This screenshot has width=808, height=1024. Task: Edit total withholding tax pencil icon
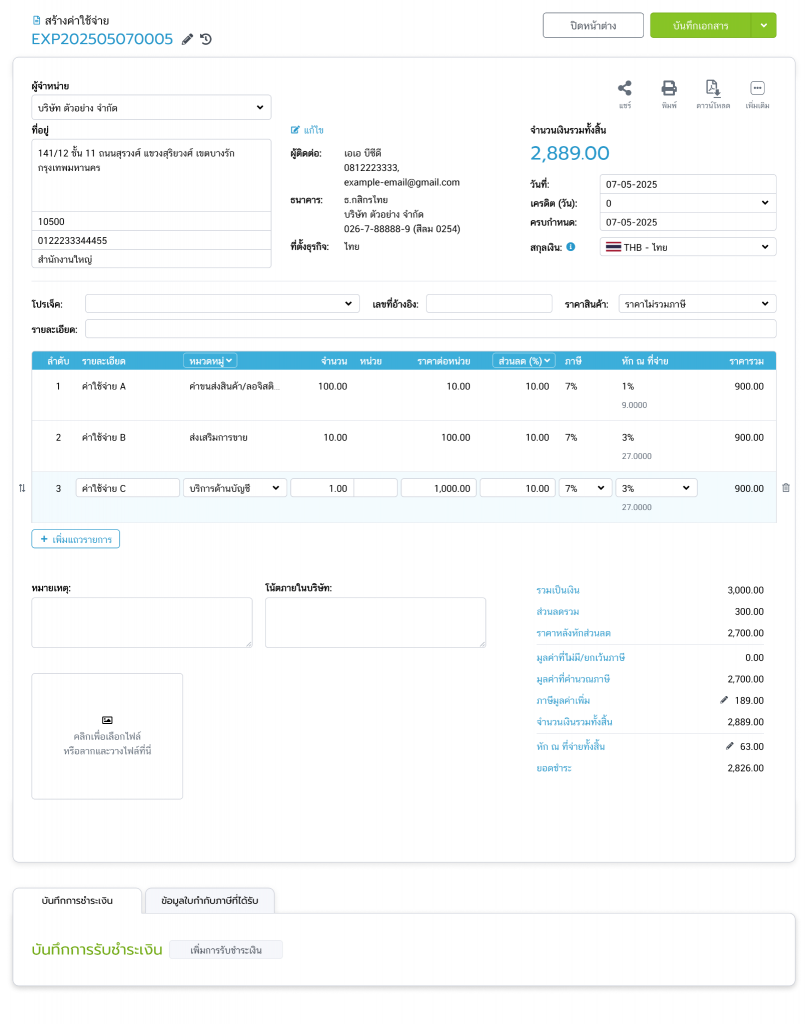click(x=729, y=746)
